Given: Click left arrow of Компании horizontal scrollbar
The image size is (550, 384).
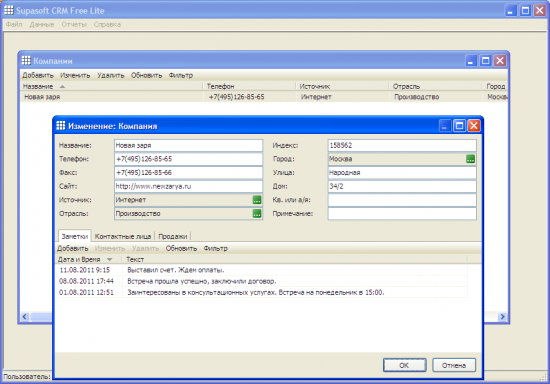Looking at the screenshot, I should point(24,317).
